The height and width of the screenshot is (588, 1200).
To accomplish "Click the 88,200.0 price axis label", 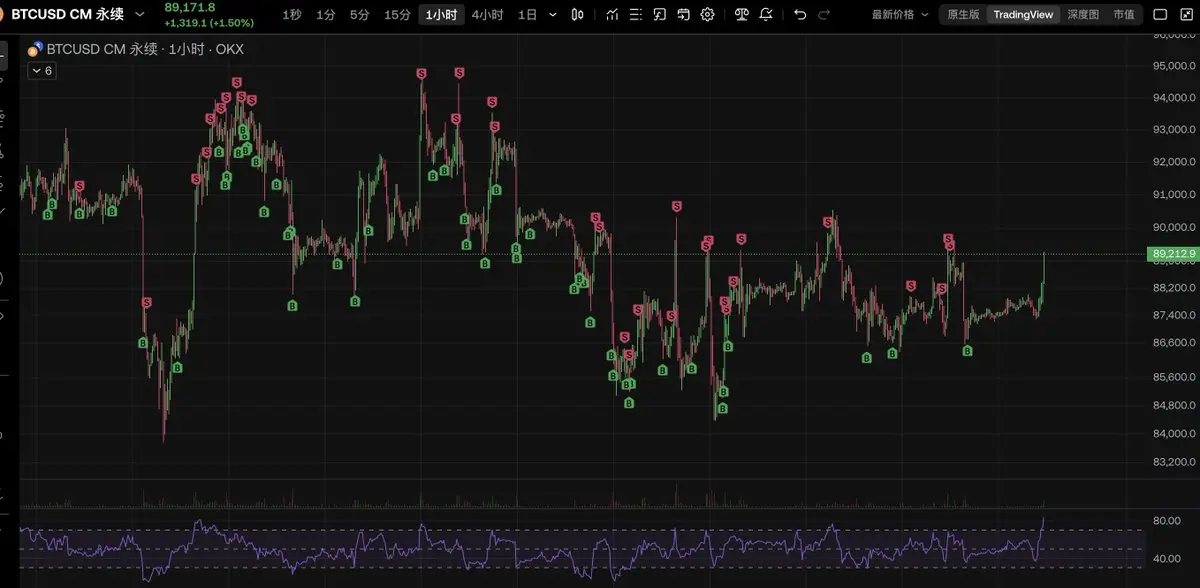I will click(x=1174, y=288).
